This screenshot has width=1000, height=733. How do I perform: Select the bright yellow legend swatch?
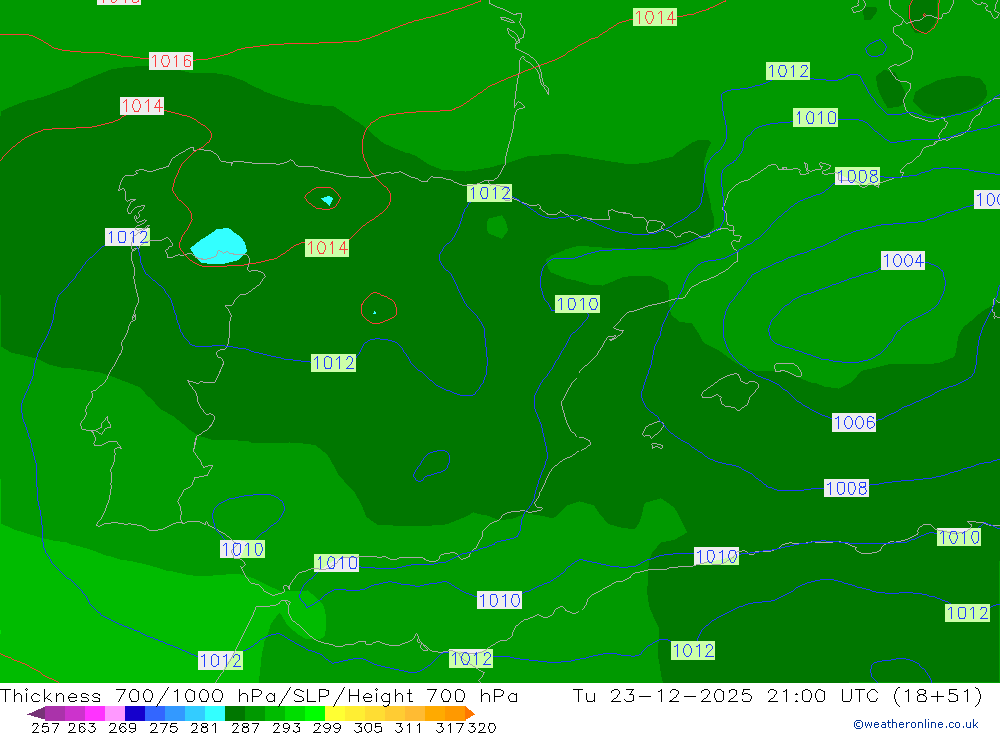click(335, 713)
